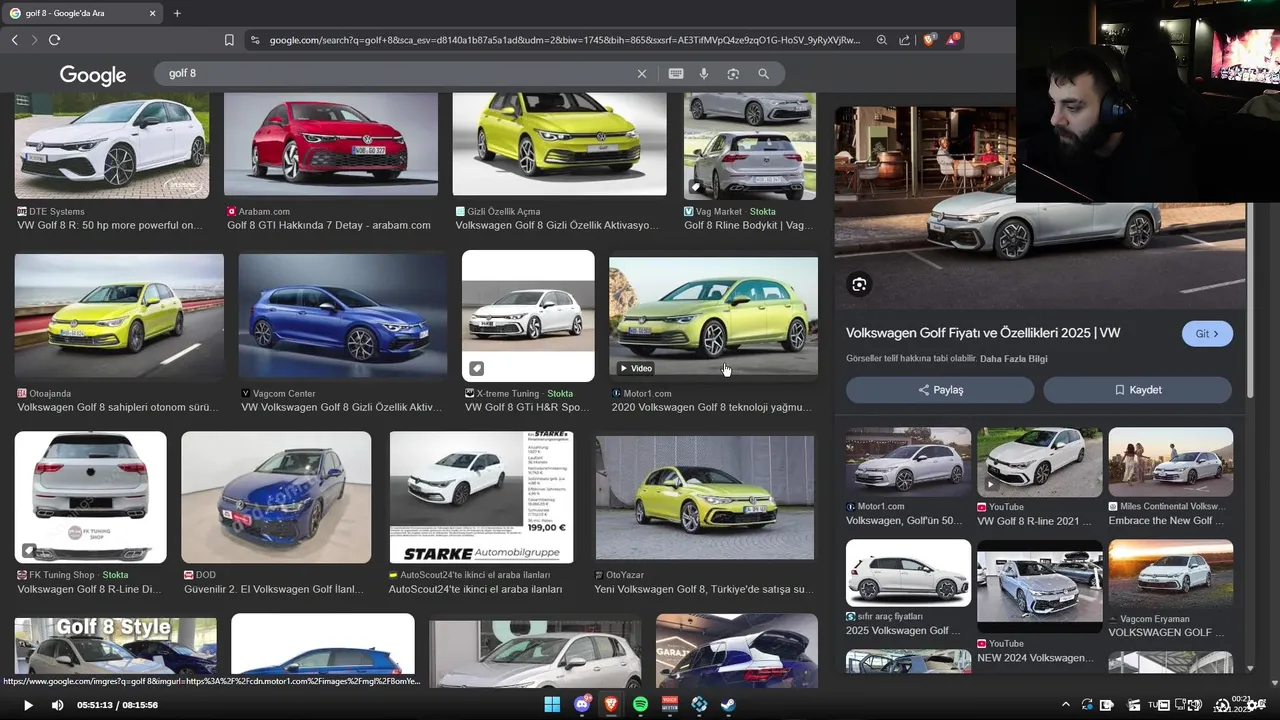Select the golf 8 - Google'da Ara tab
1280x720 pixels.
84,13
